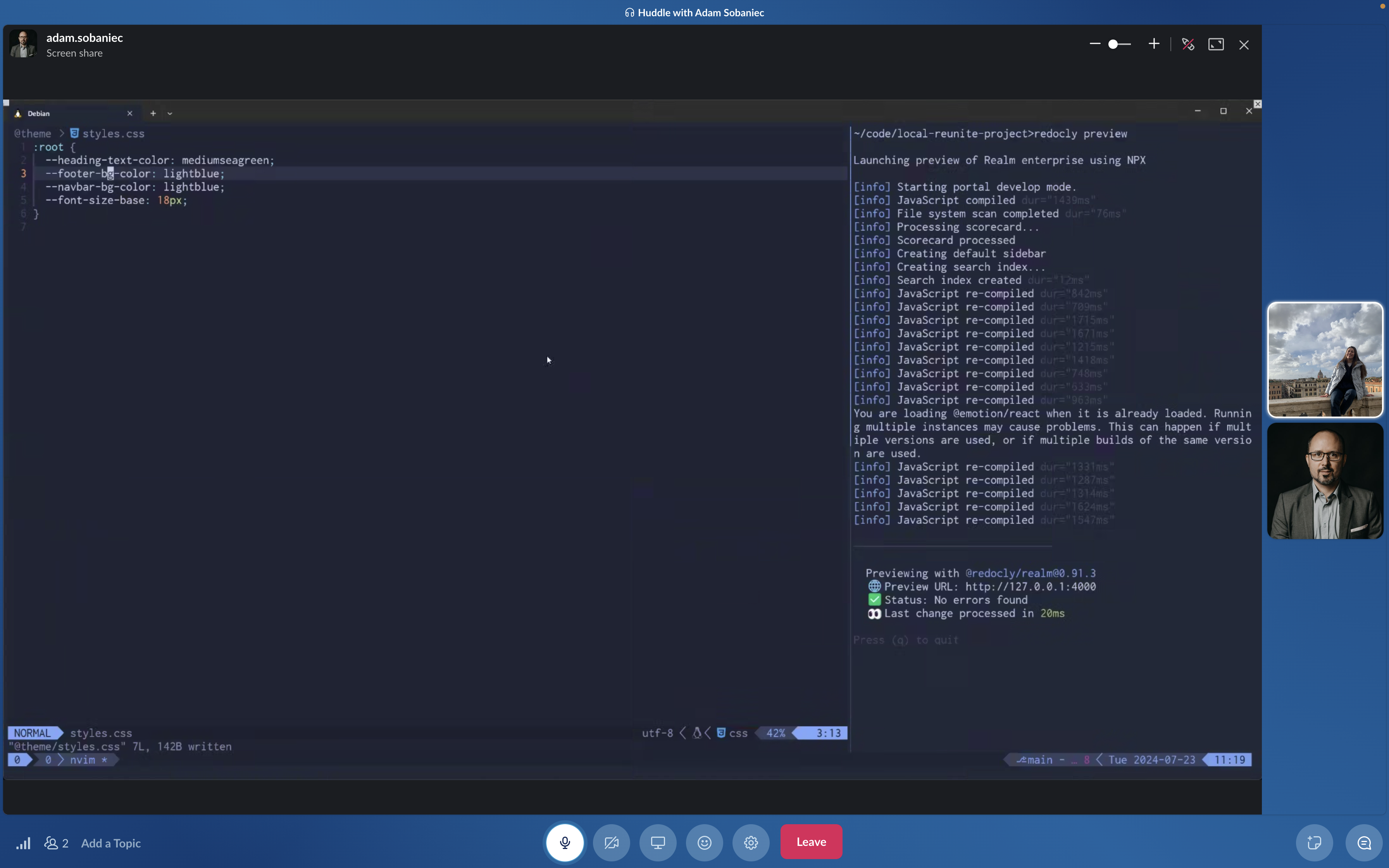The width and height of the screenshot is (1389, 868).
Task: Toggle drawing on the shared screen
Action: coord(1187,44)
